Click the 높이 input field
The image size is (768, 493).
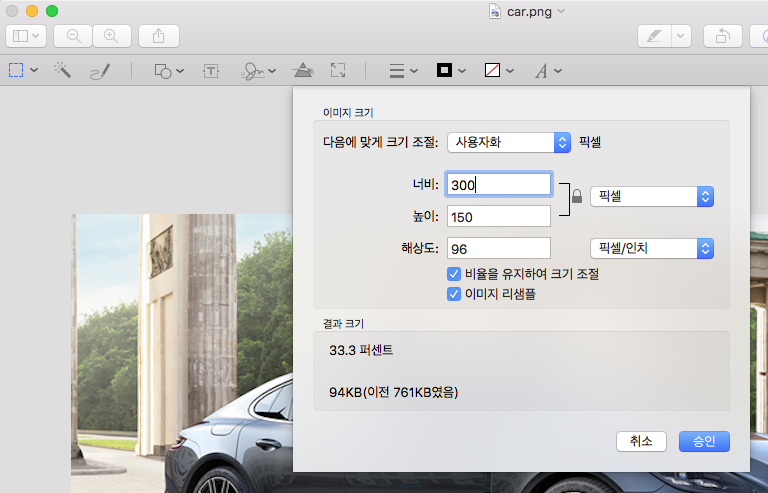pyautogui.click(x=499, y=217)
